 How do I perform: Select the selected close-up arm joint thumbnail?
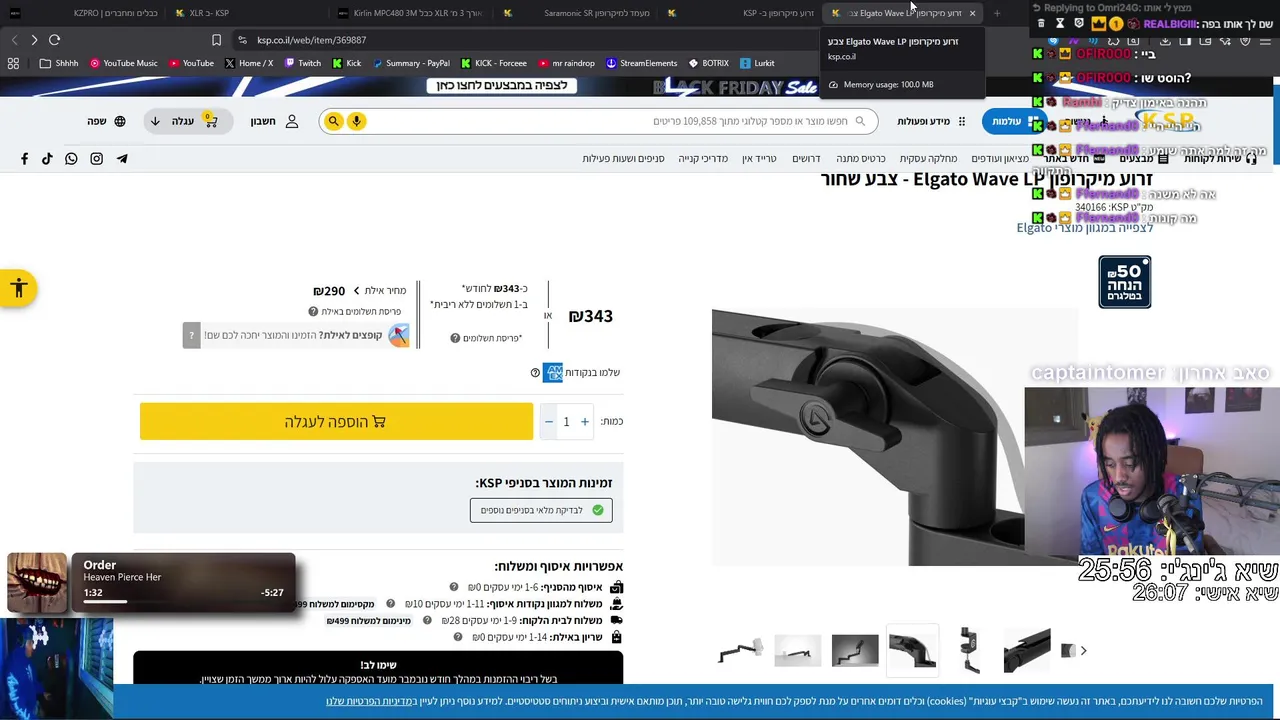[x=913, y=650]
